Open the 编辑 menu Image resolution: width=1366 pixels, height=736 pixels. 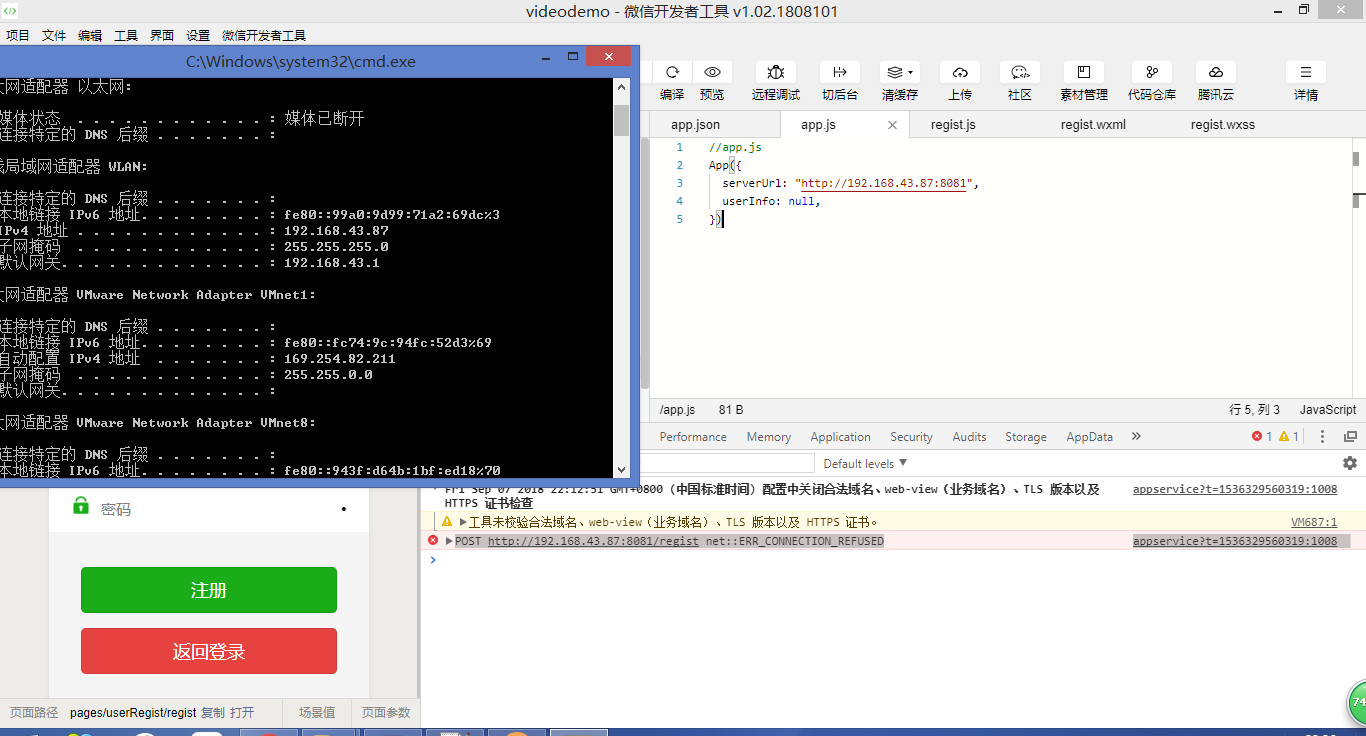90,35
